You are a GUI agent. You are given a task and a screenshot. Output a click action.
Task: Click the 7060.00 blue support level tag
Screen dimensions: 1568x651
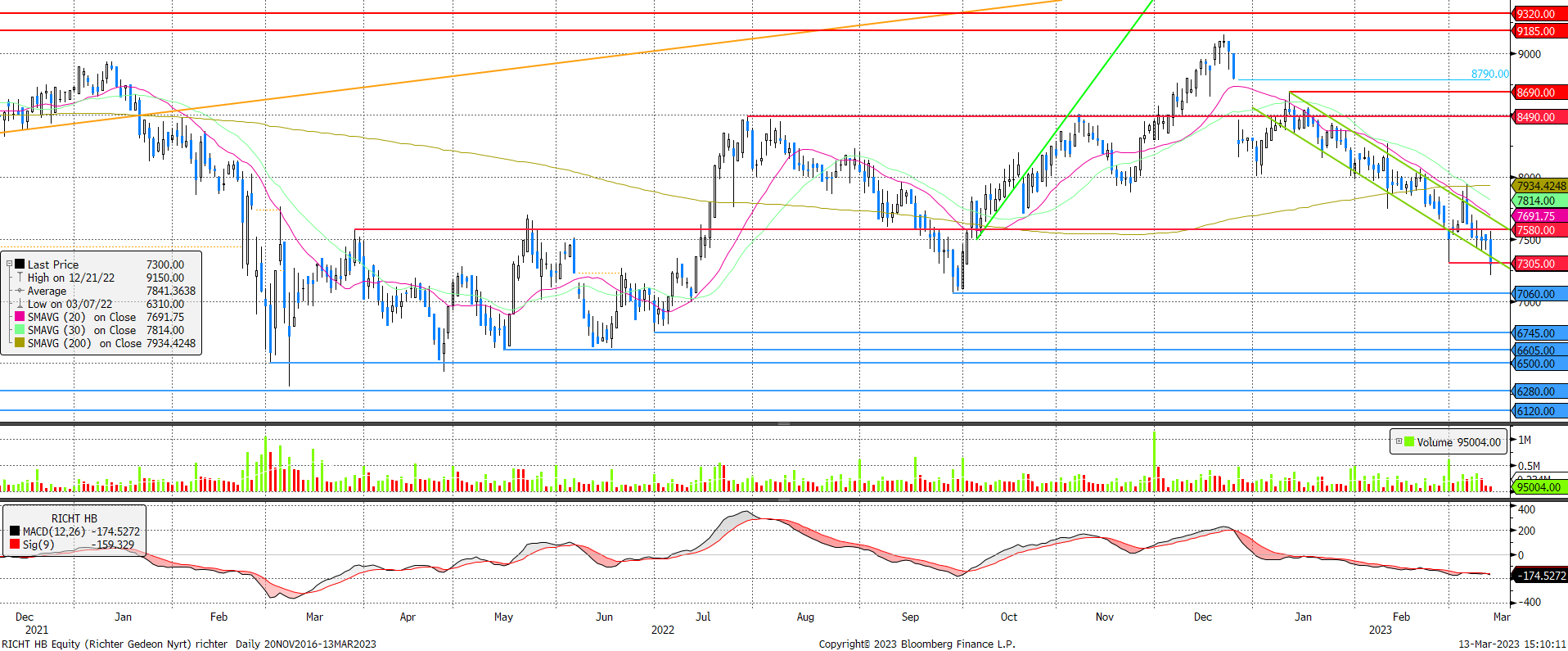pyautogui.click(x=1539, y=294)
